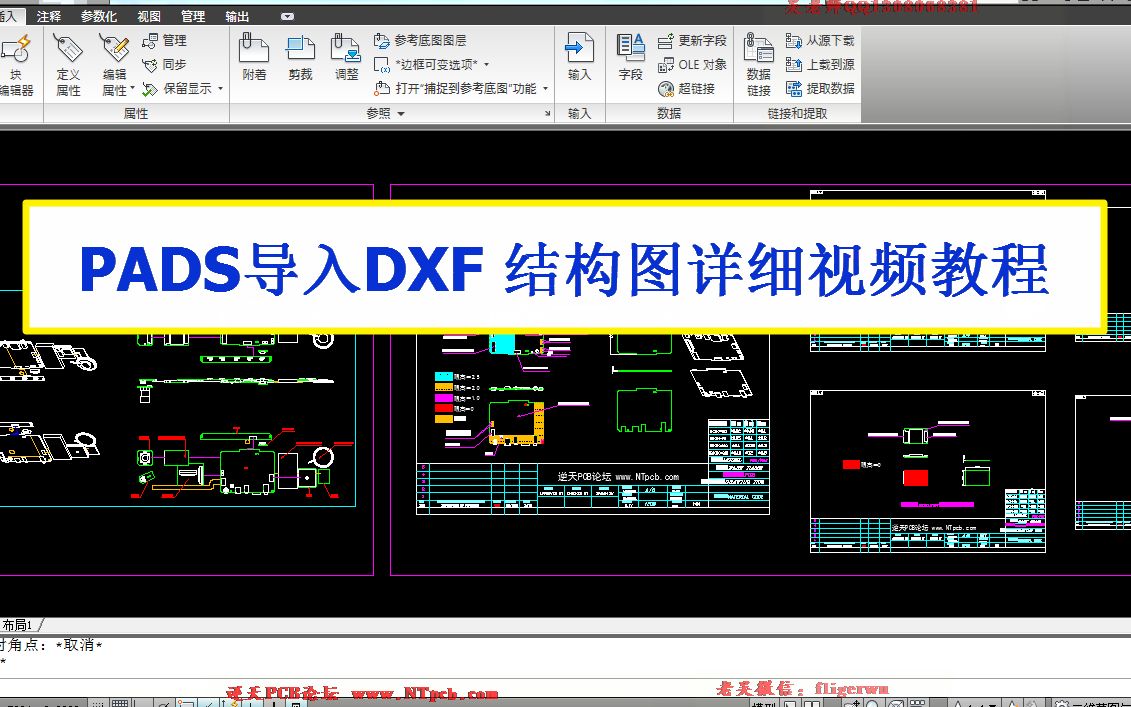Insert a field with 字段 button
Screen dimensions: 1131x707
point(630,57)
